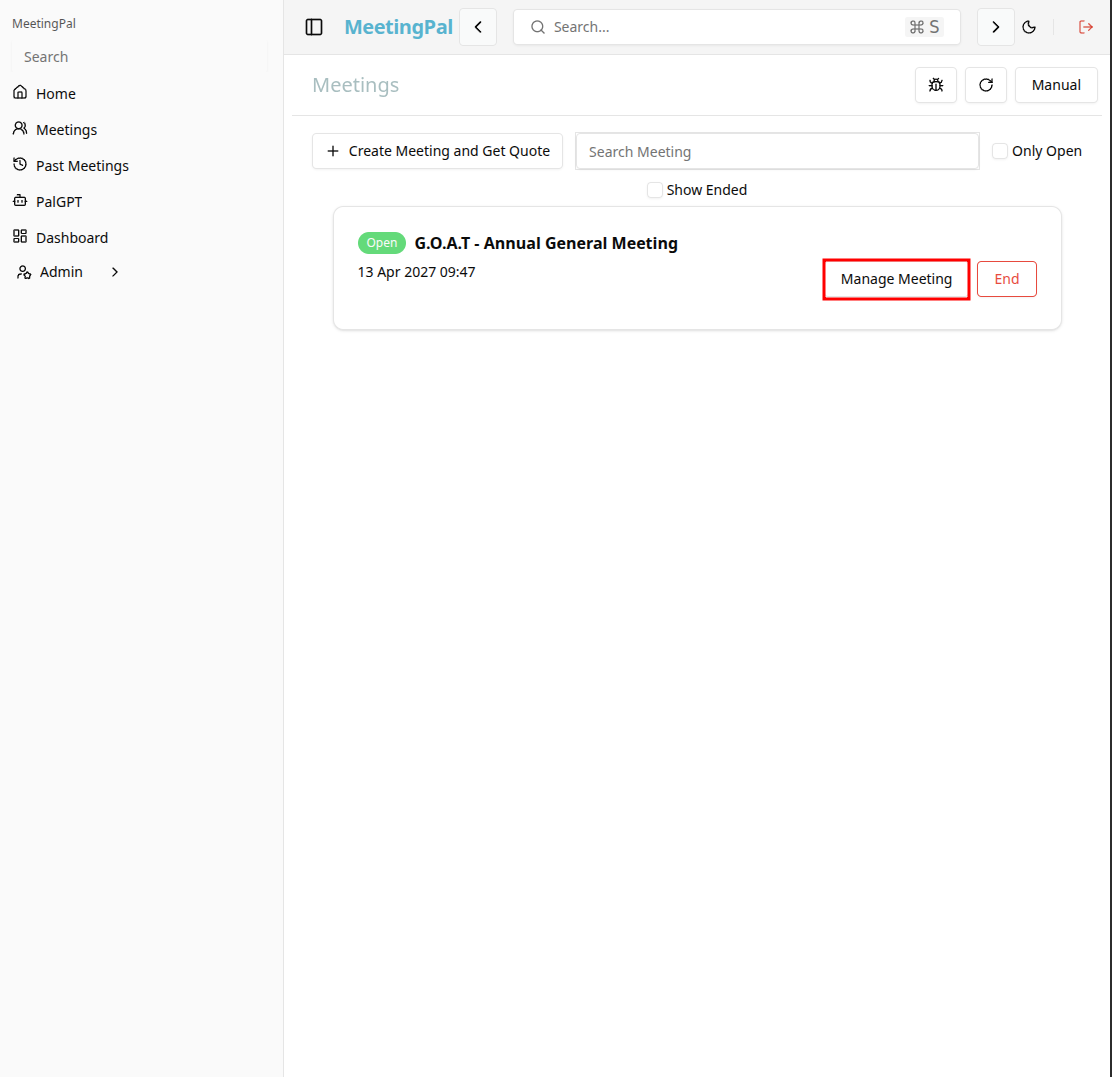Click the MeetingPal logo link
Image resolution: width=1112 pixels, height=1077 pixels.
399,27
